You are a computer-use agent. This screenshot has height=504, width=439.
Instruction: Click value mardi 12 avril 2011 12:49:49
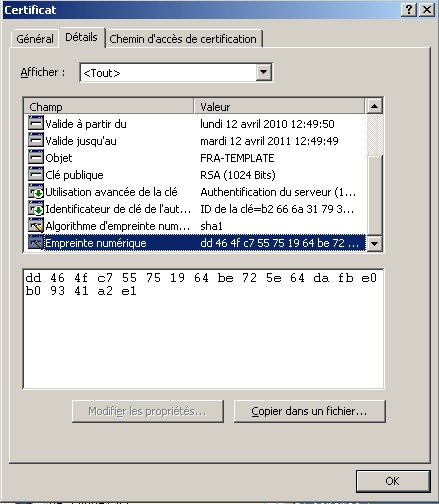coord(269,141)
